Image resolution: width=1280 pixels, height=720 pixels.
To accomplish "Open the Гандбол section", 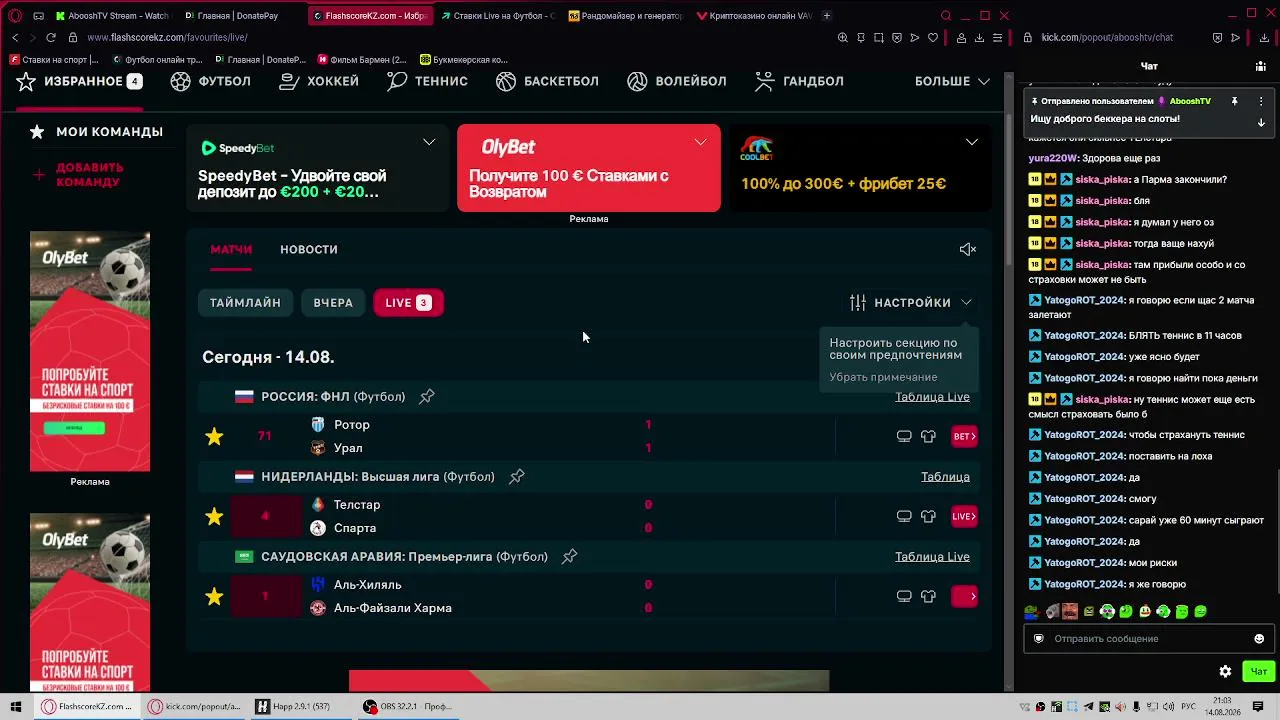I will click(799, 81).
